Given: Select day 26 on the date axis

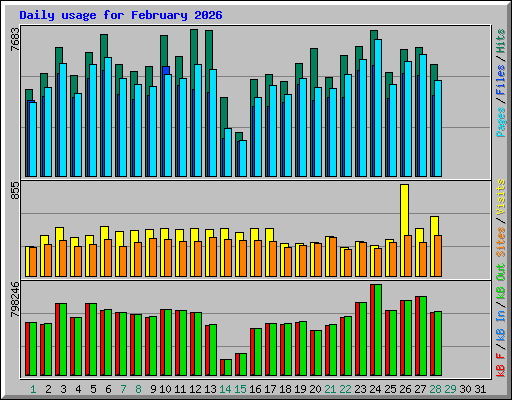Looking at the screenshot, I should click(x=405, y=389).
